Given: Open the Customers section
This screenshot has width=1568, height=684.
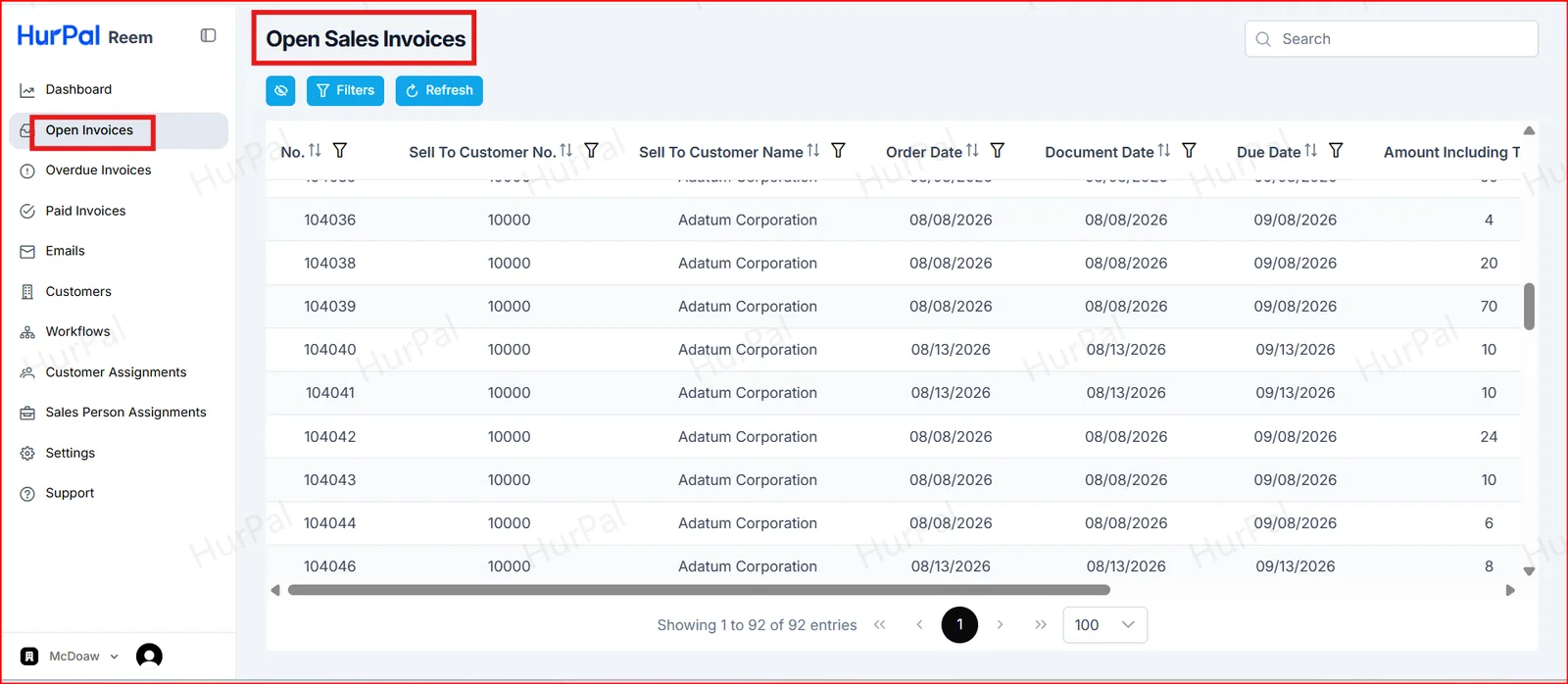Looking at the screenshot, I should (78, 292).
